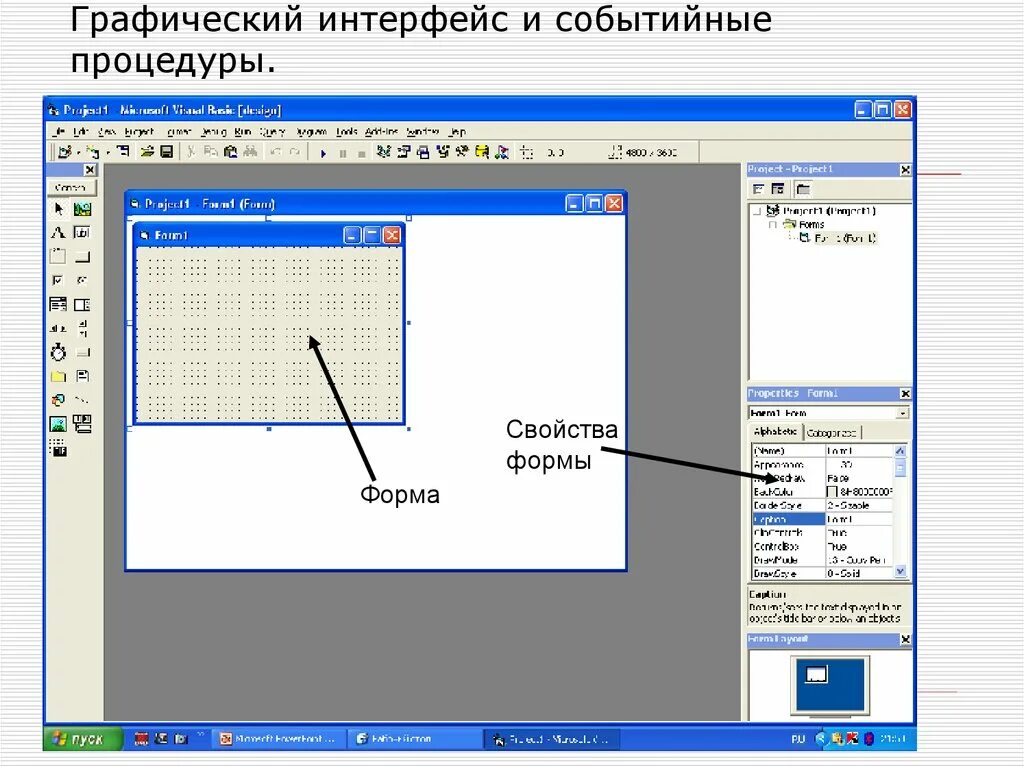Select the Label control tool
Screen dimensions: 1024x767
[x=58, y=233]
